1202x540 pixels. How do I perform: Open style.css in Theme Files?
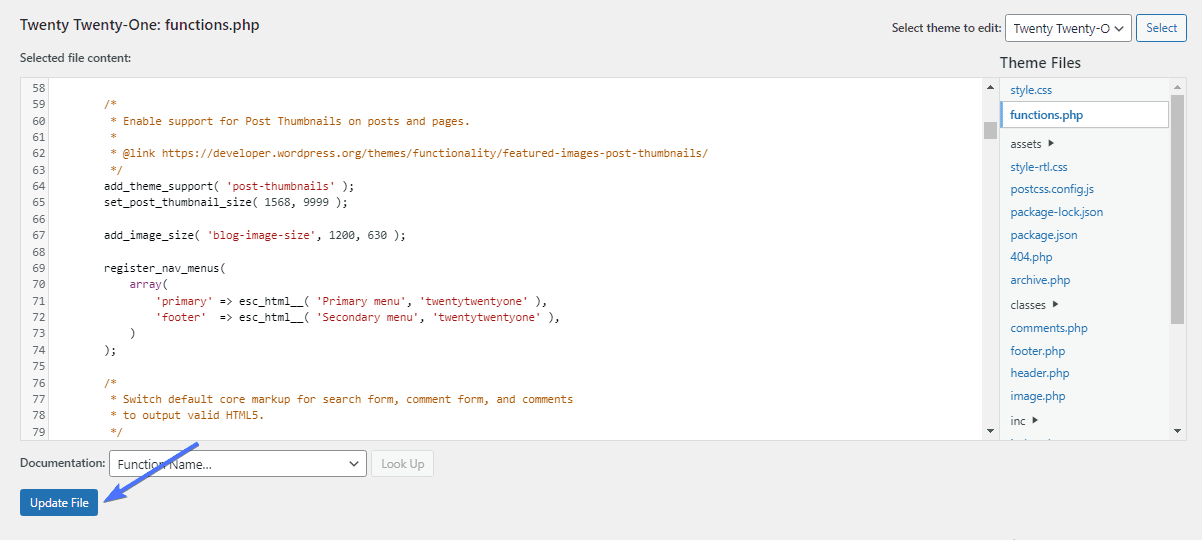(x=1031, y=90)
